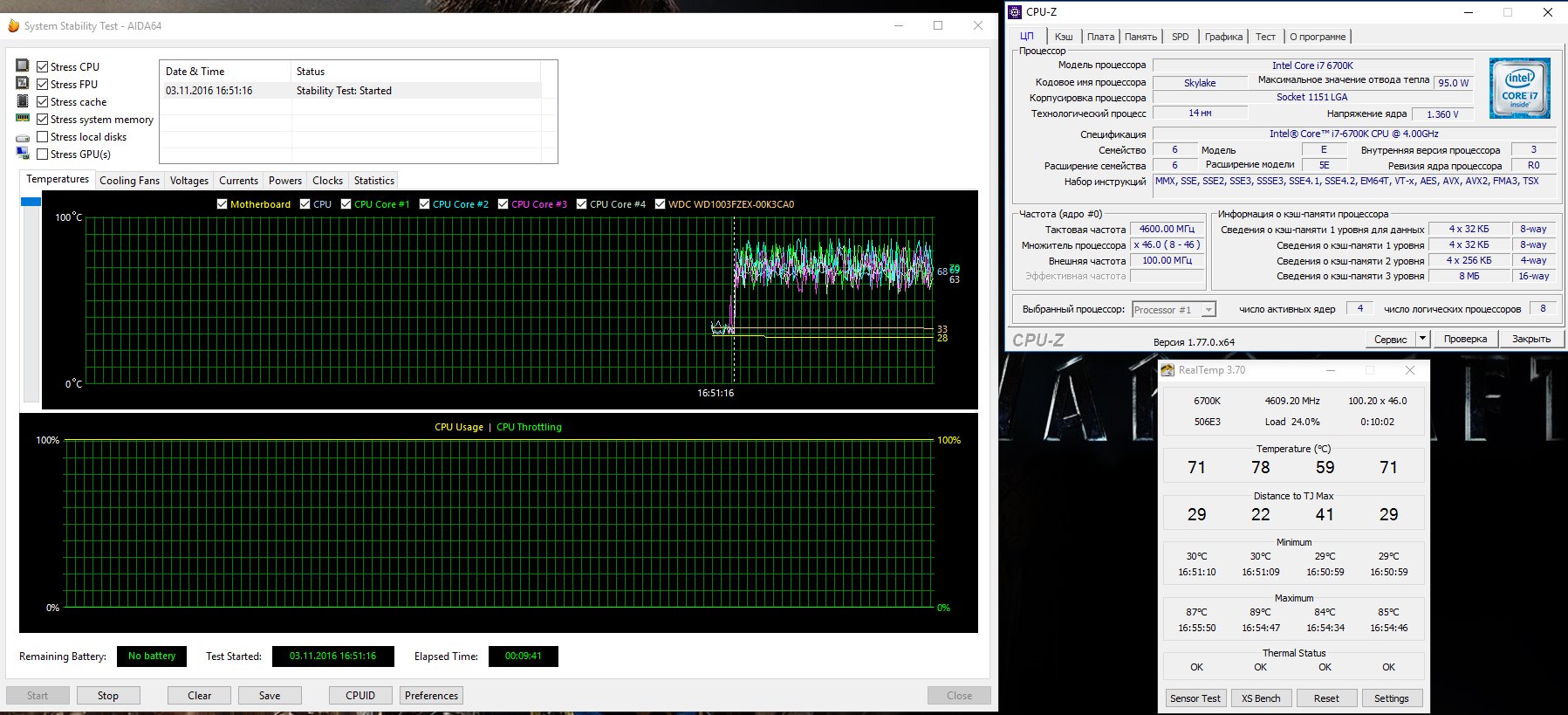This screenshot has height=715, width=1568.
Task: Run the Sensor Test in RealTemp
Action: [1195, 698]
